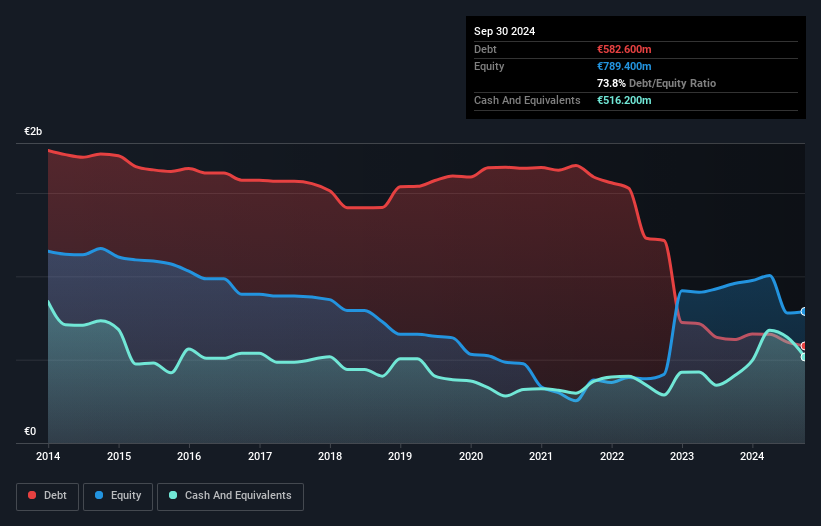
Task: Click the 2023 x-axis label
Action: click(682, 456)
